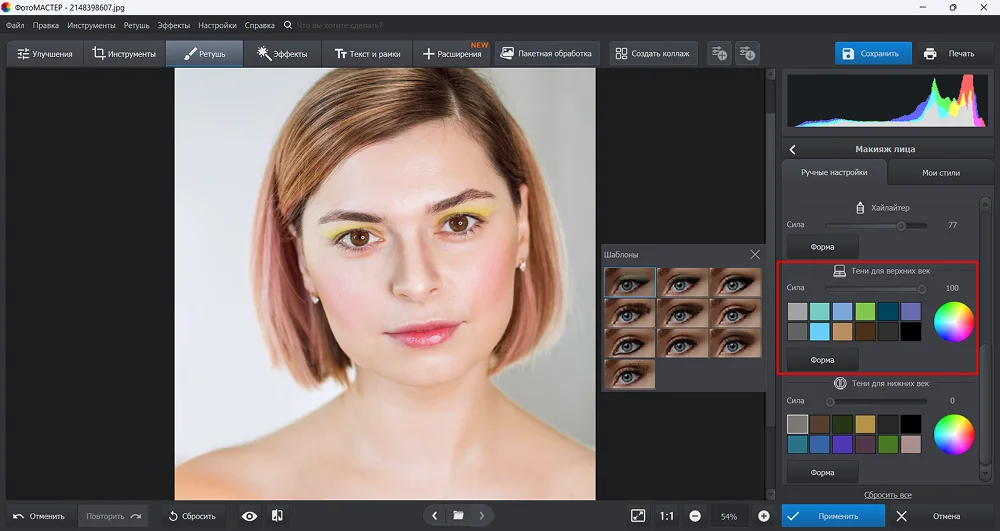The image size is (1000, 531).
Task: Switch to the Ретушь tab
Action: click(205, 54)
